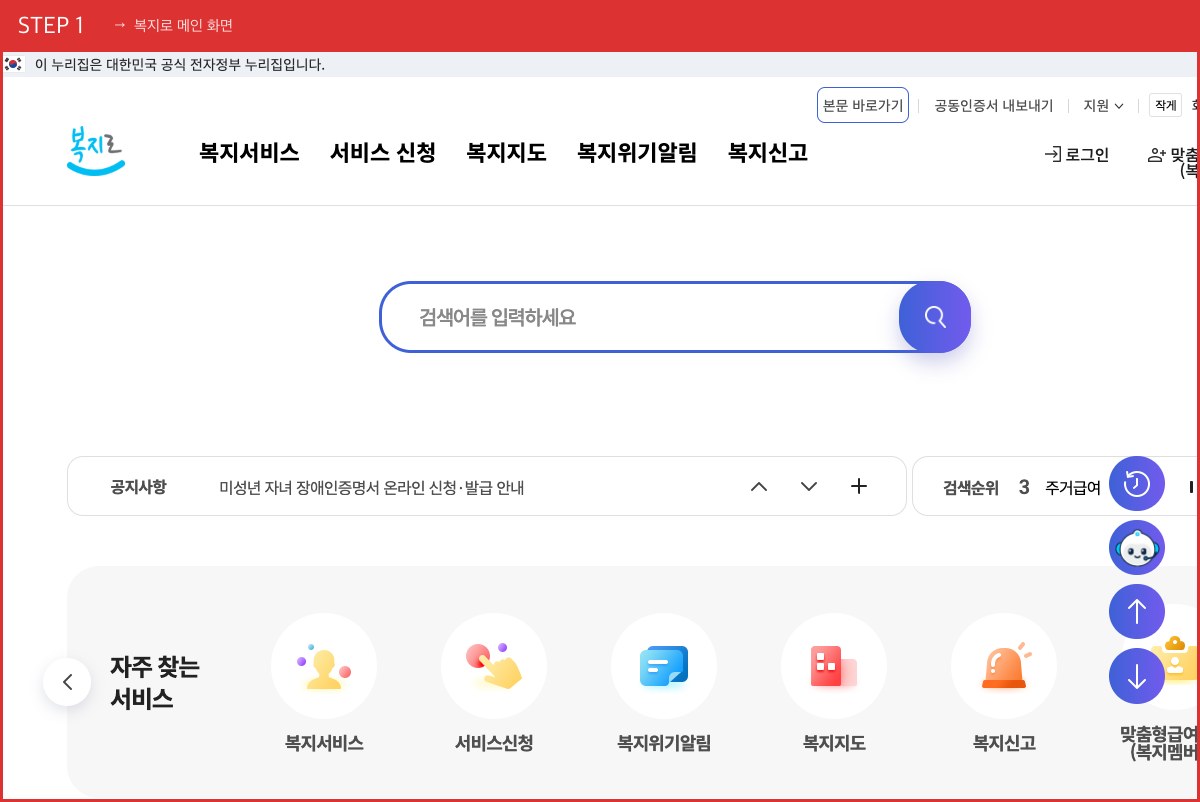1200x802 pixels.
Task: Click the 복지서비스 shortcut caption text
Action: coord(324,743)
